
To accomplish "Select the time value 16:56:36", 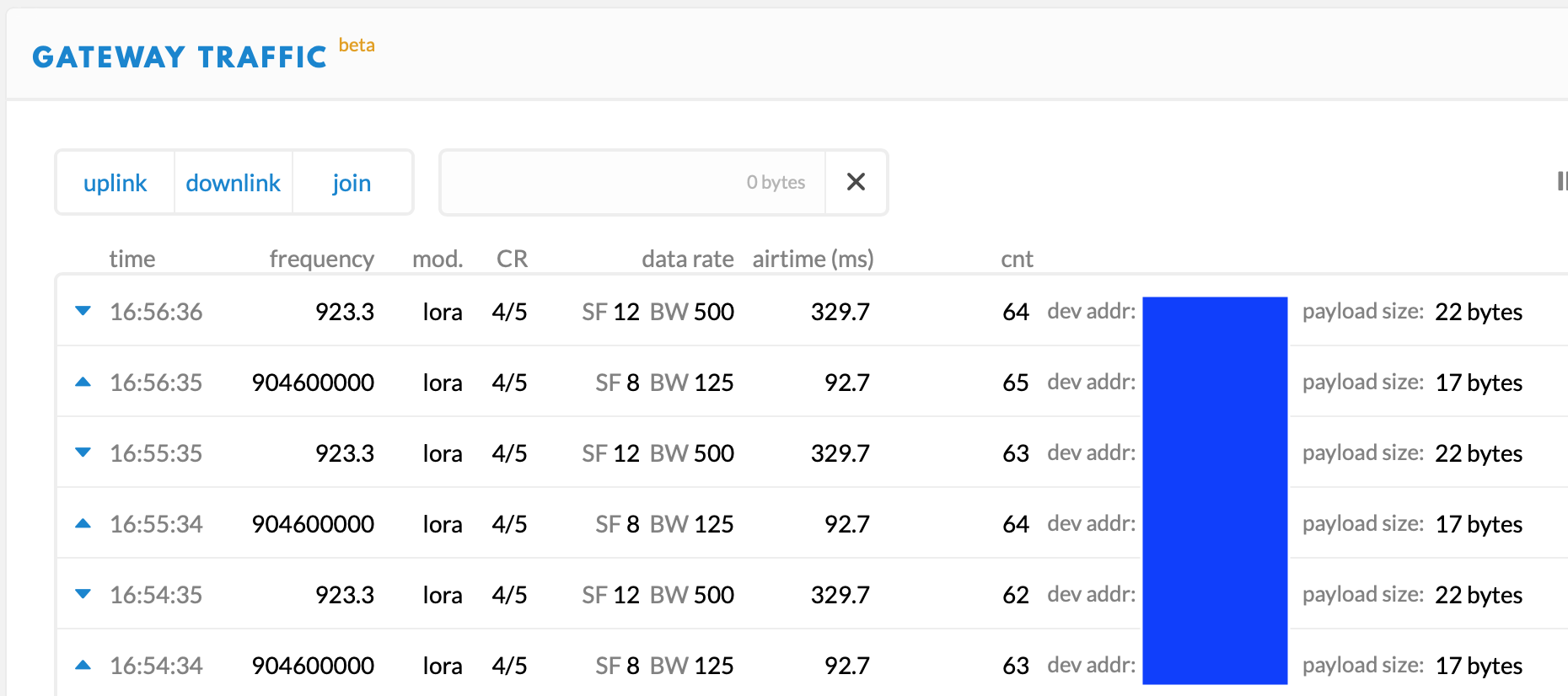I will [156, 312].
